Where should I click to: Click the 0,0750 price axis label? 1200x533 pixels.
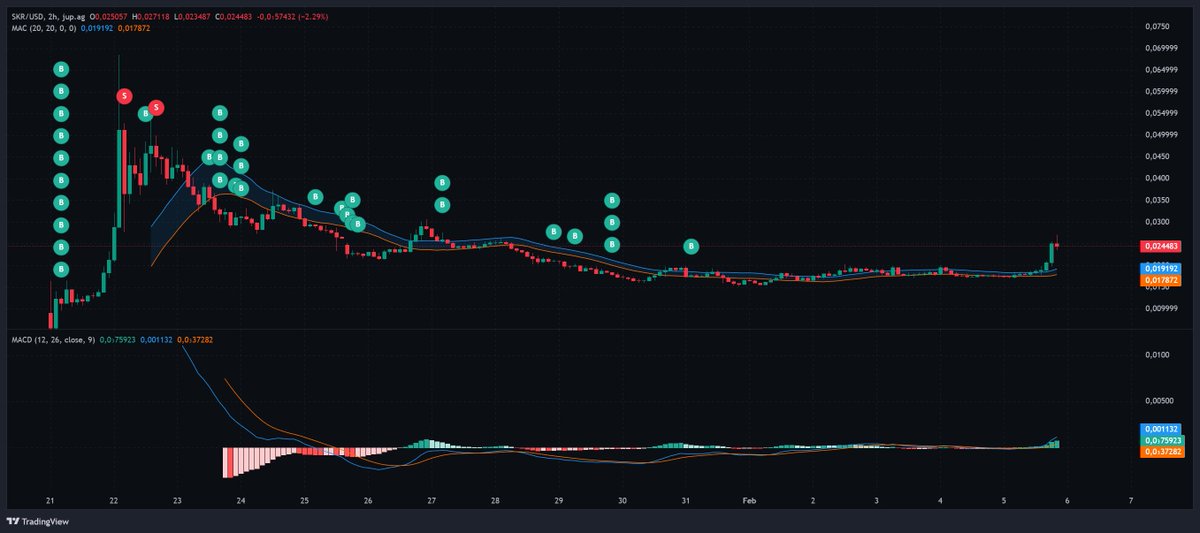pos(1156,26)
